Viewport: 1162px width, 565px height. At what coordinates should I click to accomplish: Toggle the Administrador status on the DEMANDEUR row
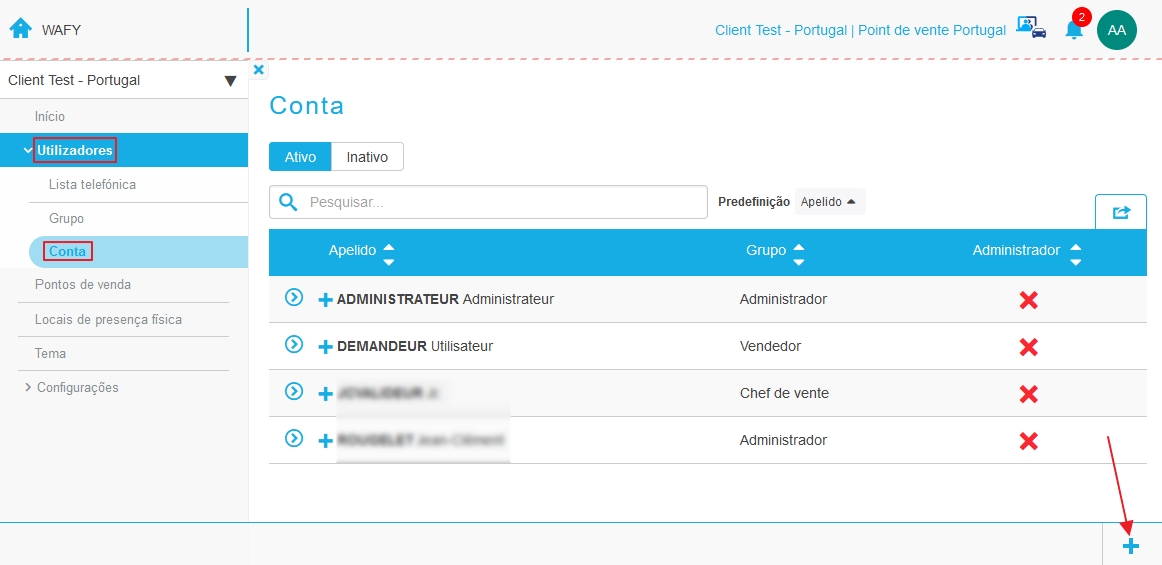click(x=1028, y=347)
